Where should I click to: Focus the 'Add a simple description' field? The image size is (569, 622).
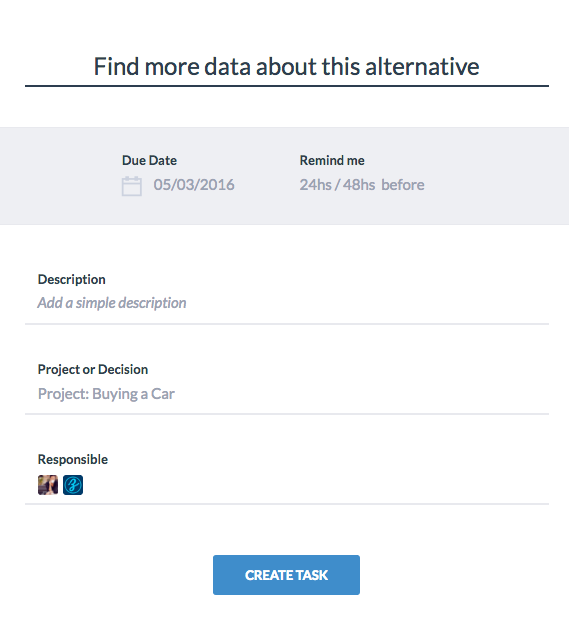(x=286, y=303)
